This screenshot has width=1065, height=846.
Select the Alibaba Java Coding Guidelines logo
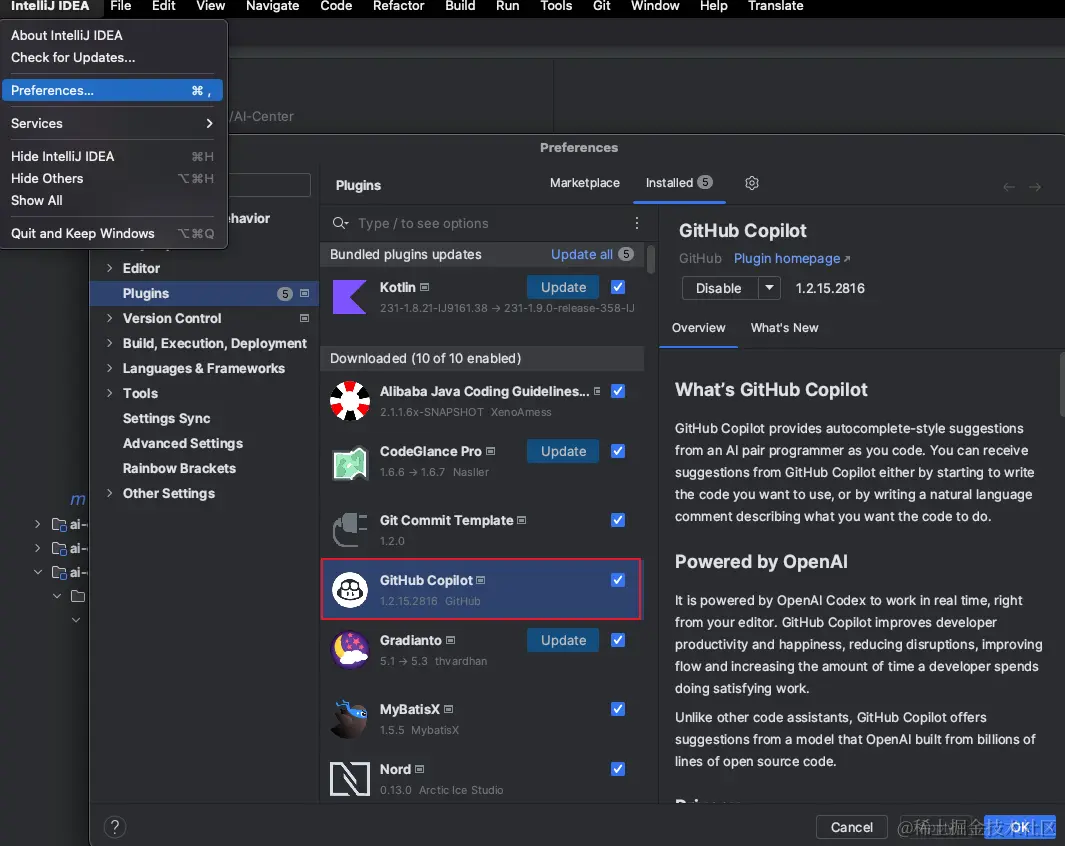(x=350, y=401)
